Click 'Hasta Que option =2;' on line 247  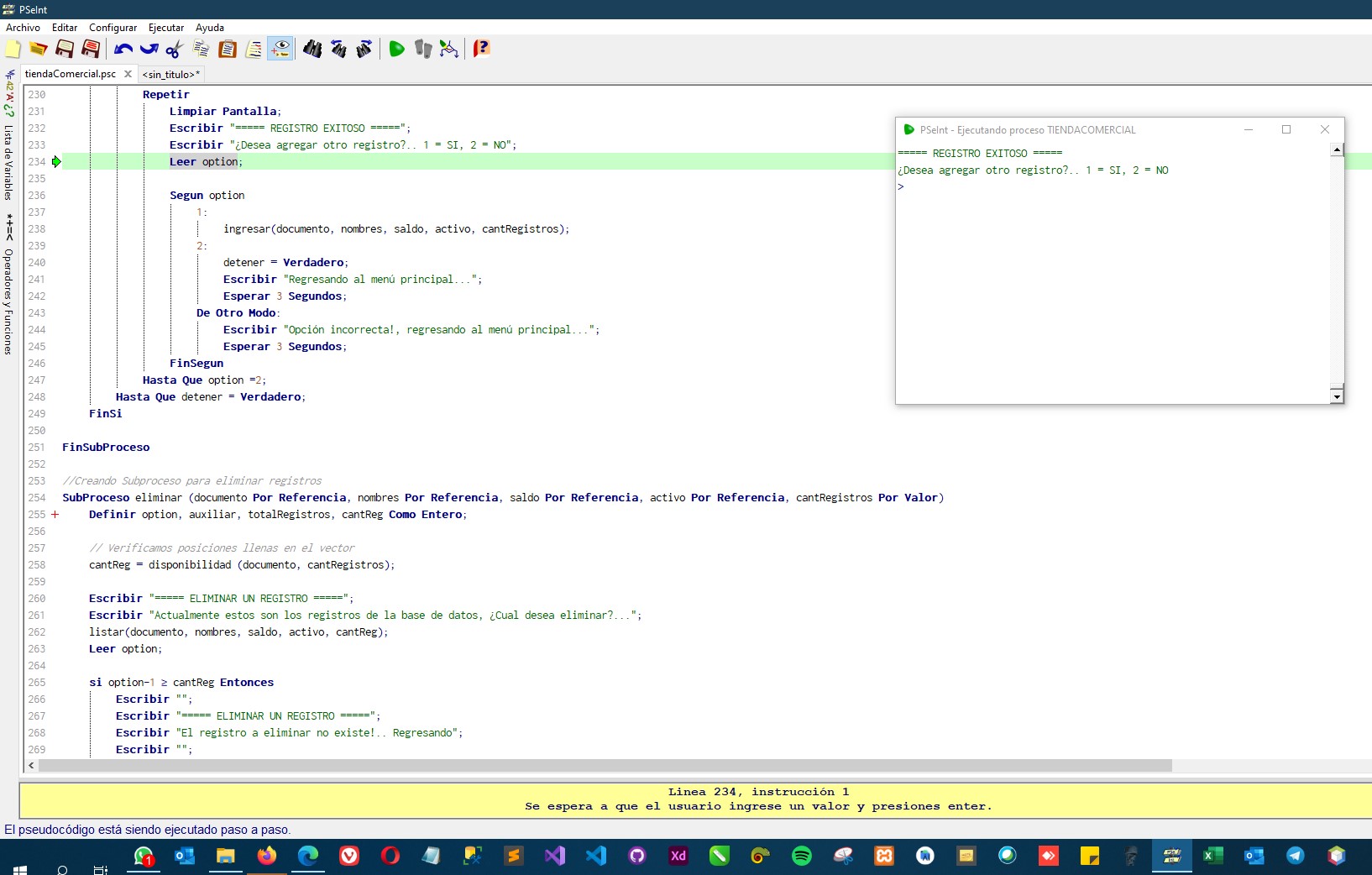point(204,380)
